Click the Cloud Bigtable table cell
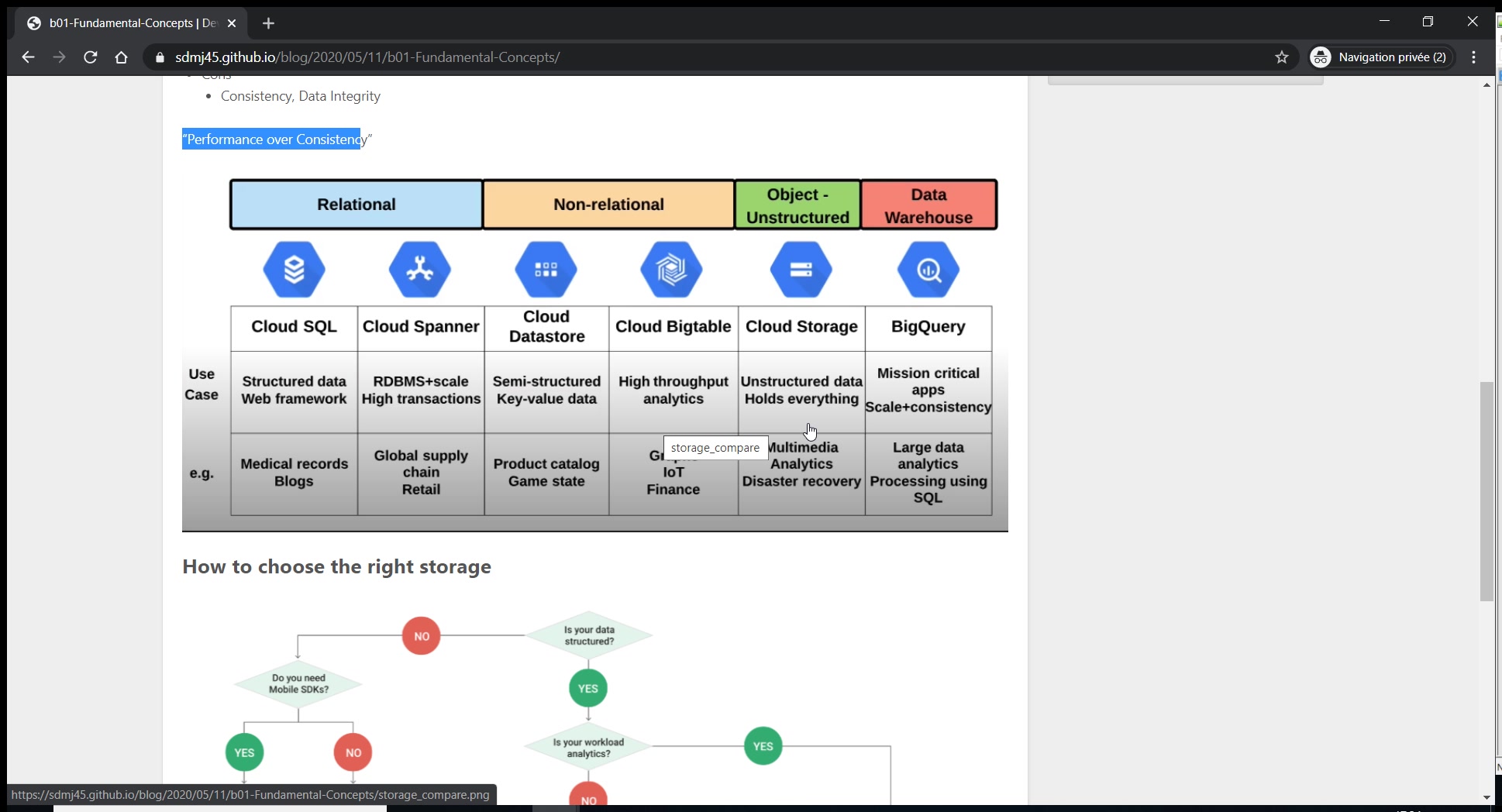Viewport: 1502px width, 812px height. tap(673, 328)
